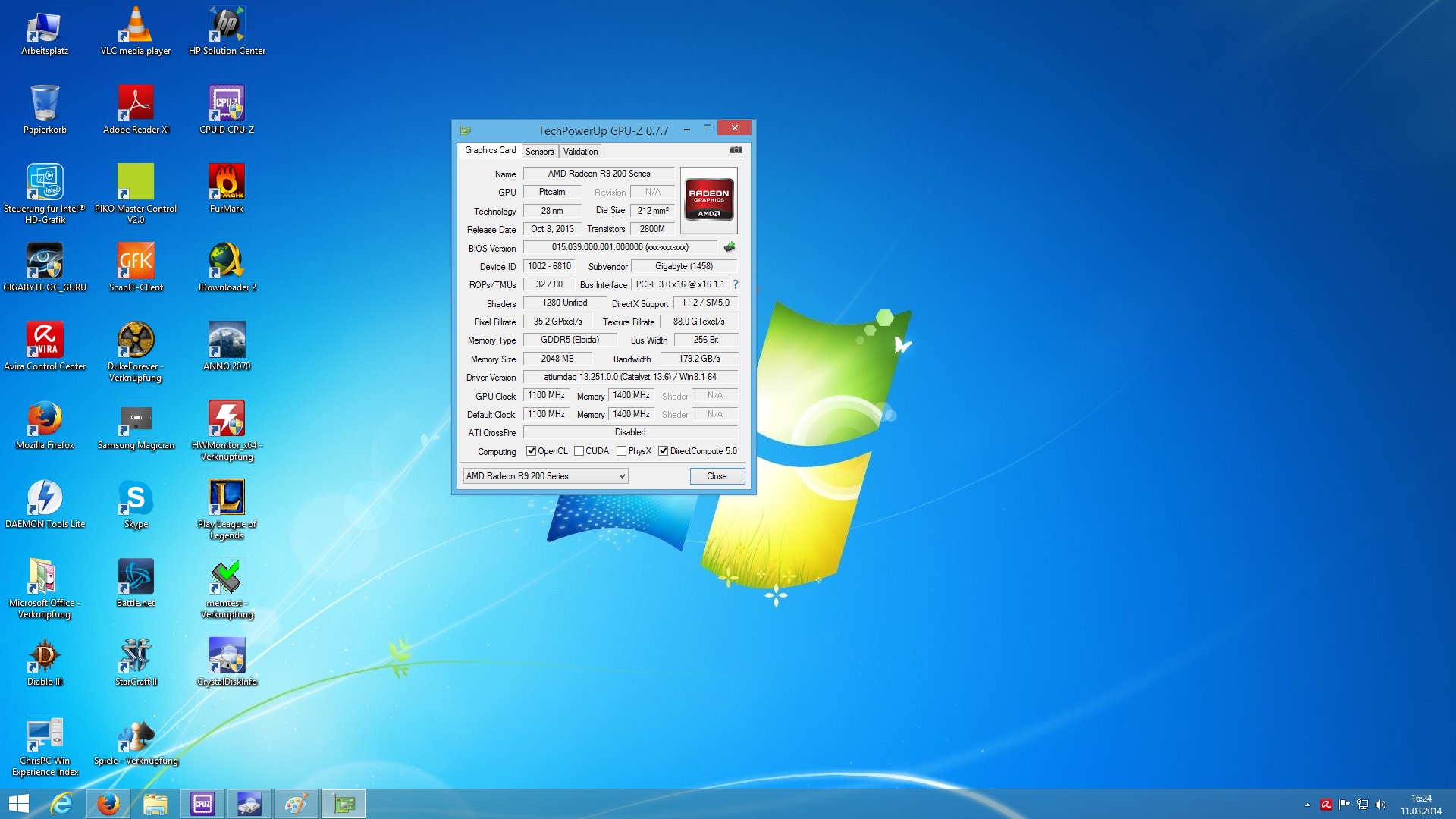Viewport: 1456px width, 819px height.
Task: Toggle the CUDA checkbox
Action: (x=579, y=451)
